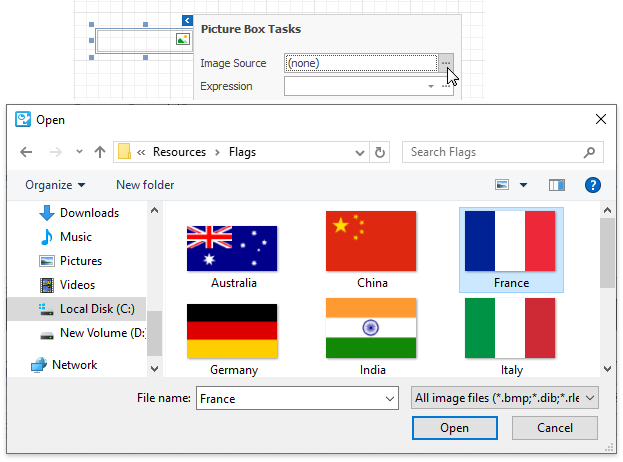Open the view options dropdown arrow
This screenshot has height=462, width=623.
524,185
